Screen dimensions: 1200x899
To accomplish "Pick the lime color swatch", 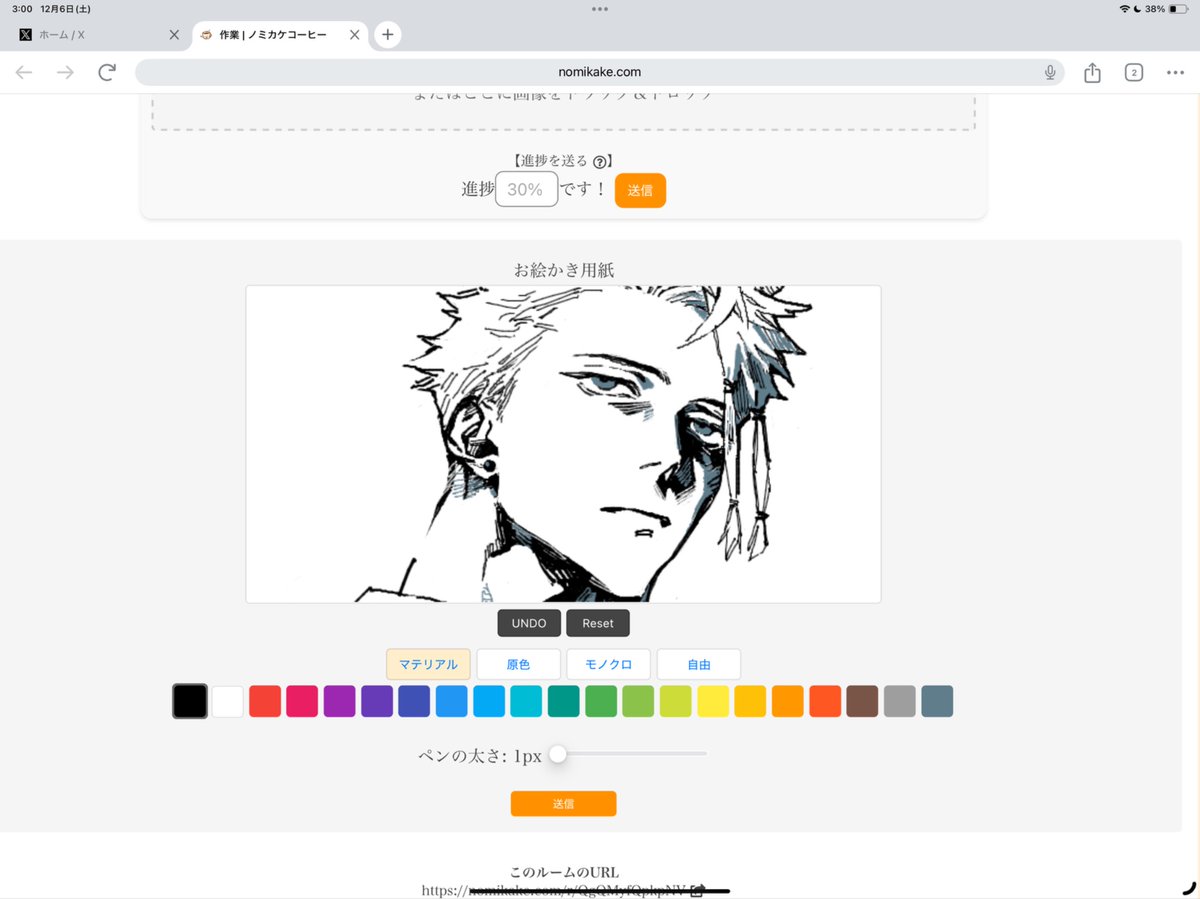I will (676, 701).
